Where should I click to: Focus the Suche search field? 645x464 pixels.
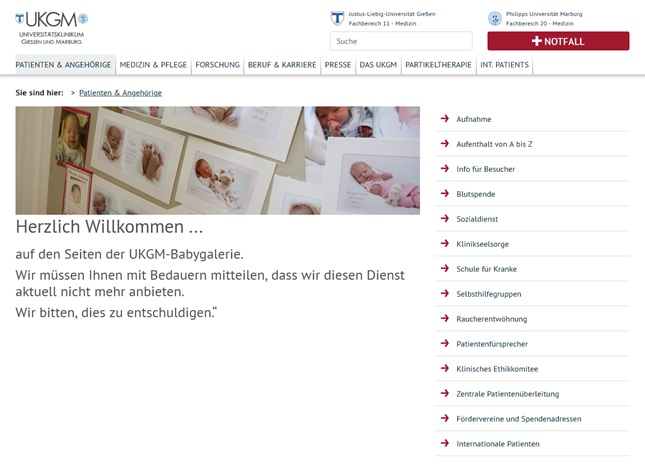tap(401, 41)
